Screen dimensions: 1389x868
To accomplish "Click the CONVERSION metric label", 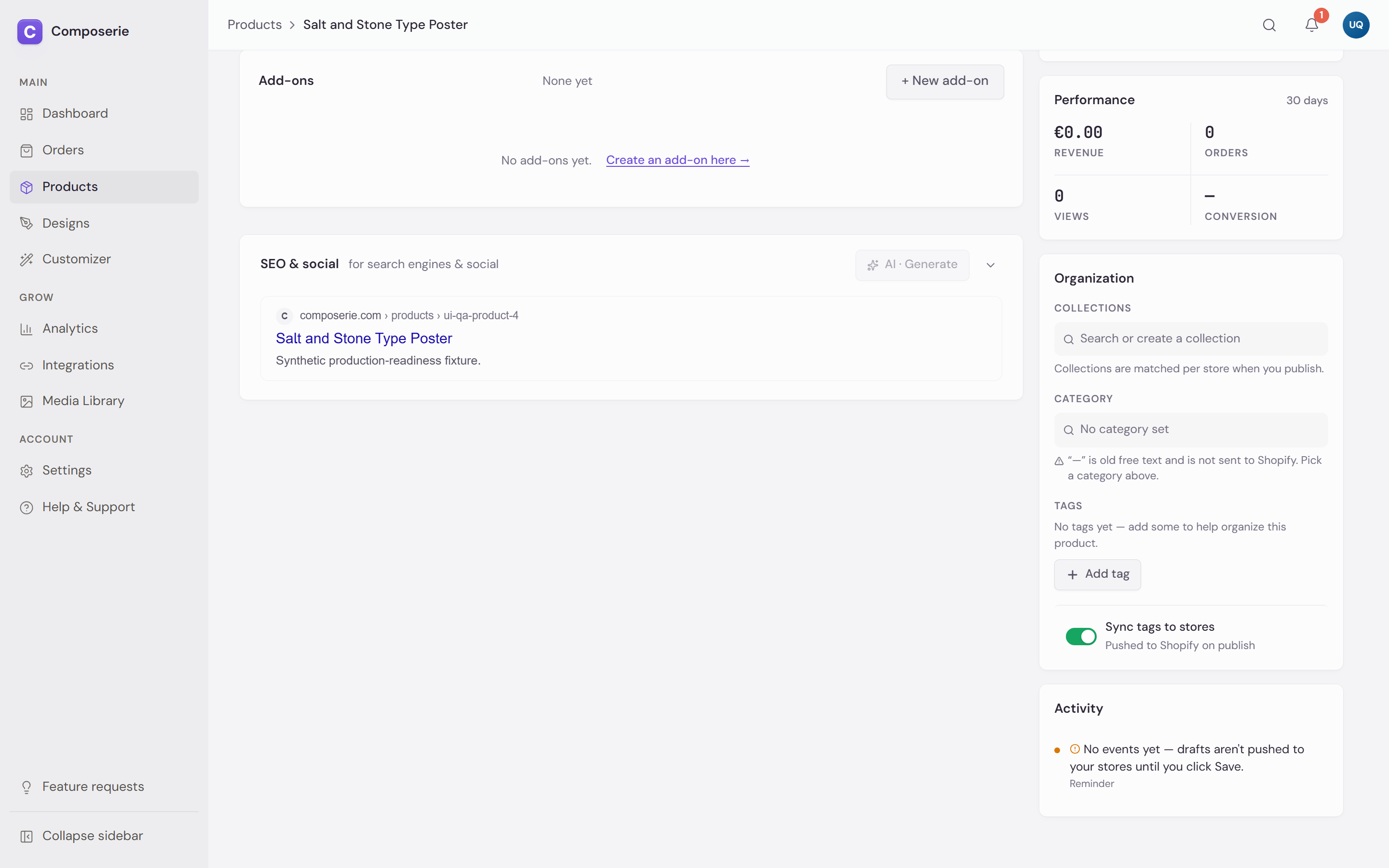I will 1240,217.
